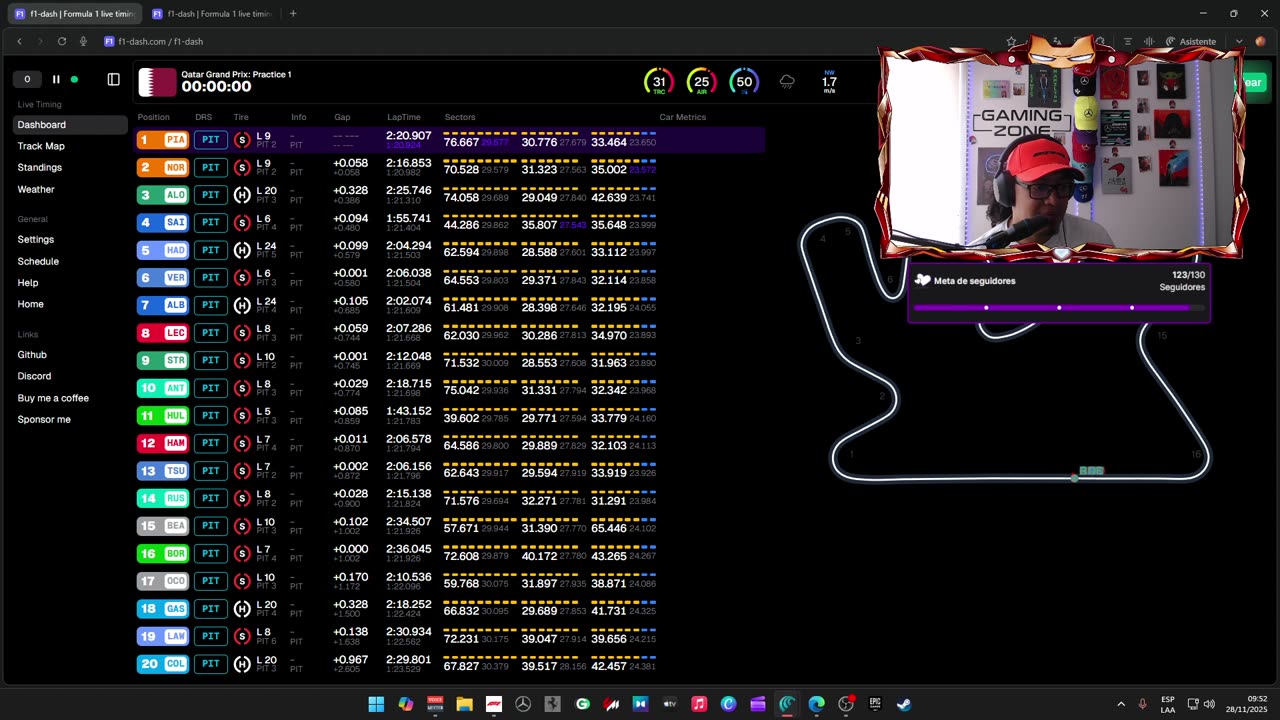The width and height of the screenshot is (1280, 720).
Task: Collapse the sidebar panel icon
Action: [113, 79]
